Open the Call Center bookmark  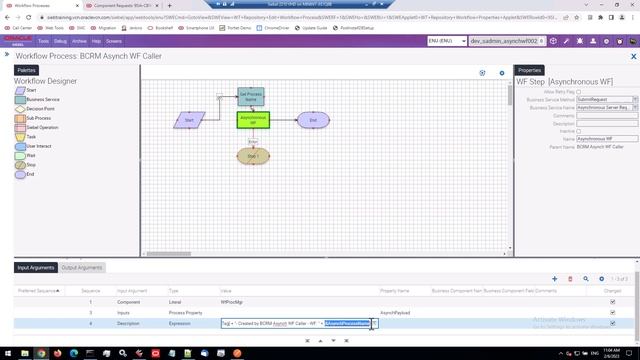[x=18, y=28]
